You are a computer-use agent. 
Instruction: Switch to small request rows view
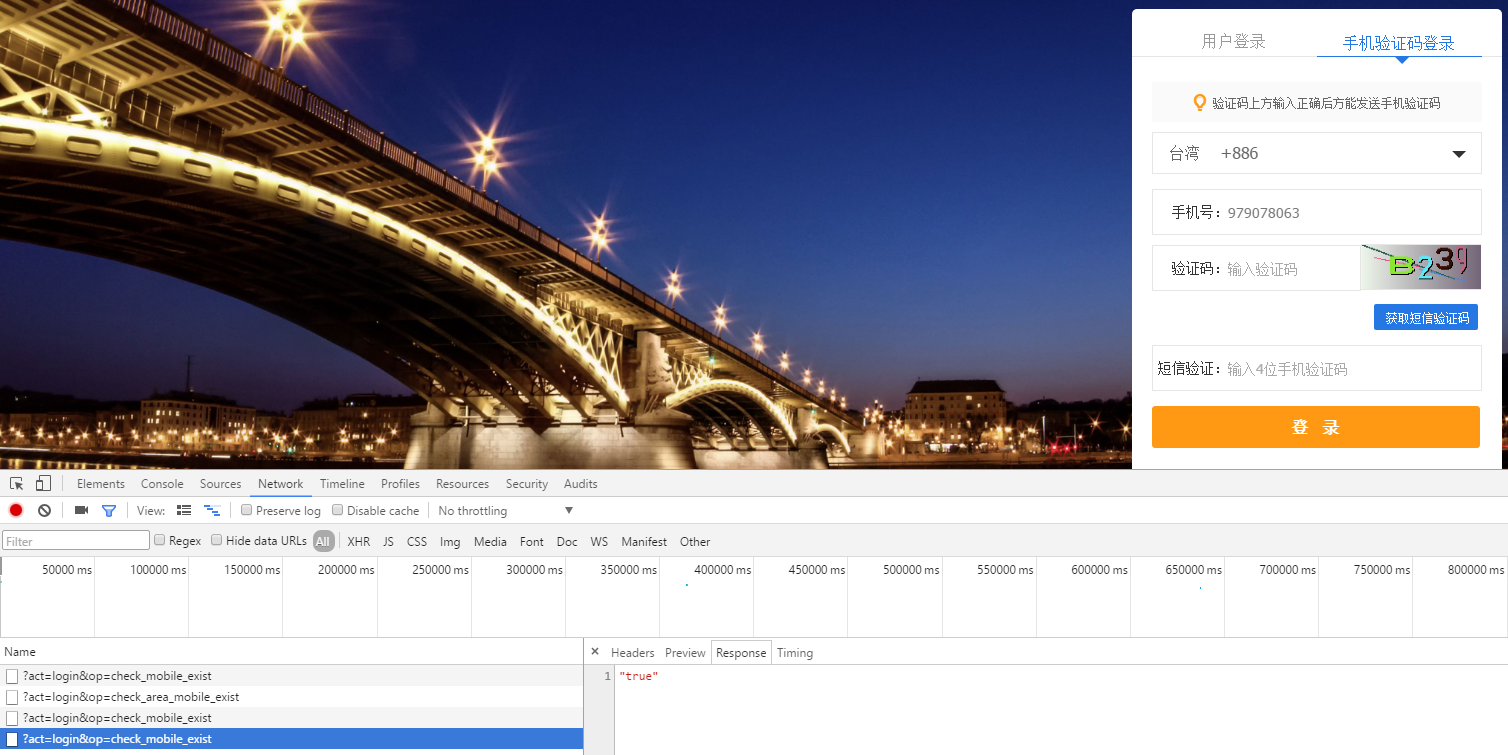211,511
